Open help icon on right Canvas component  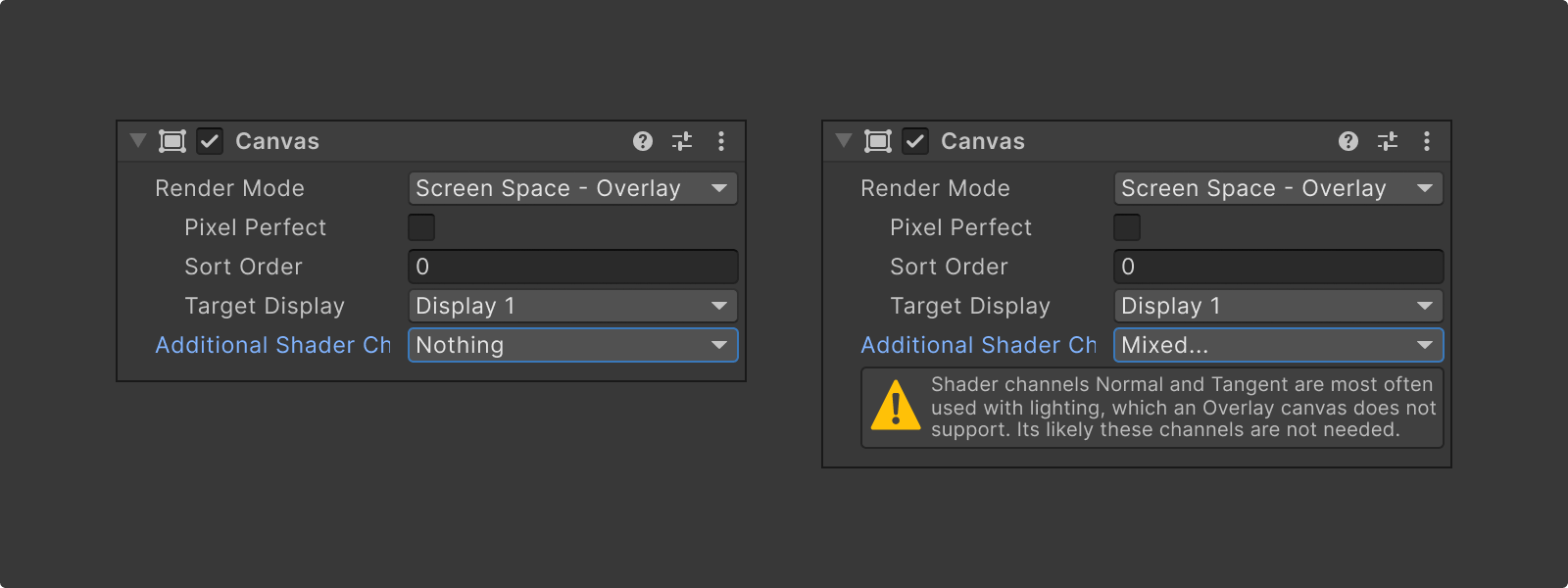(x=1348, y=141)
